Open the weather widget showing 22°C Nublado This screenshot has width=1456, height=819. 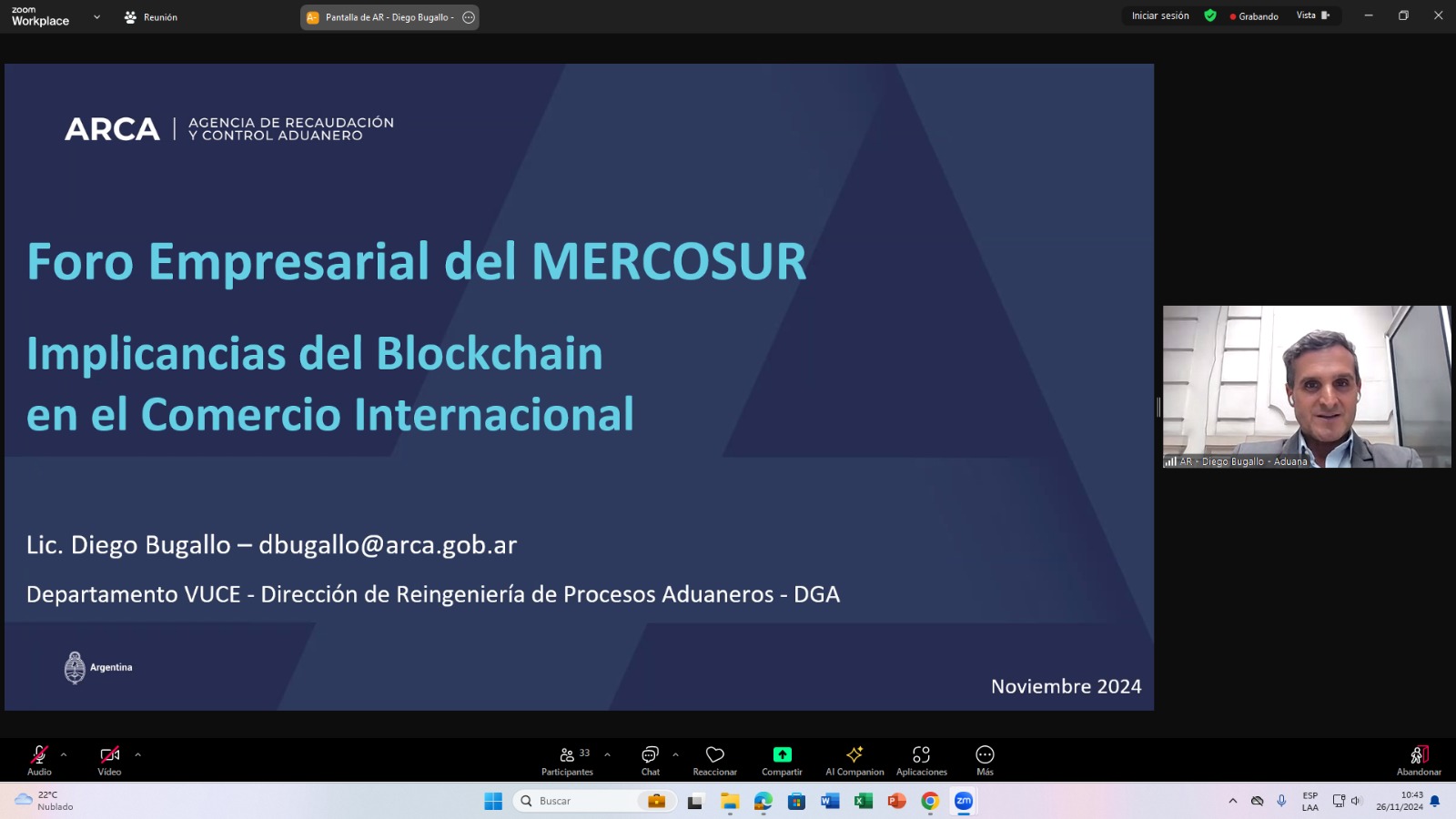(44, 801)
